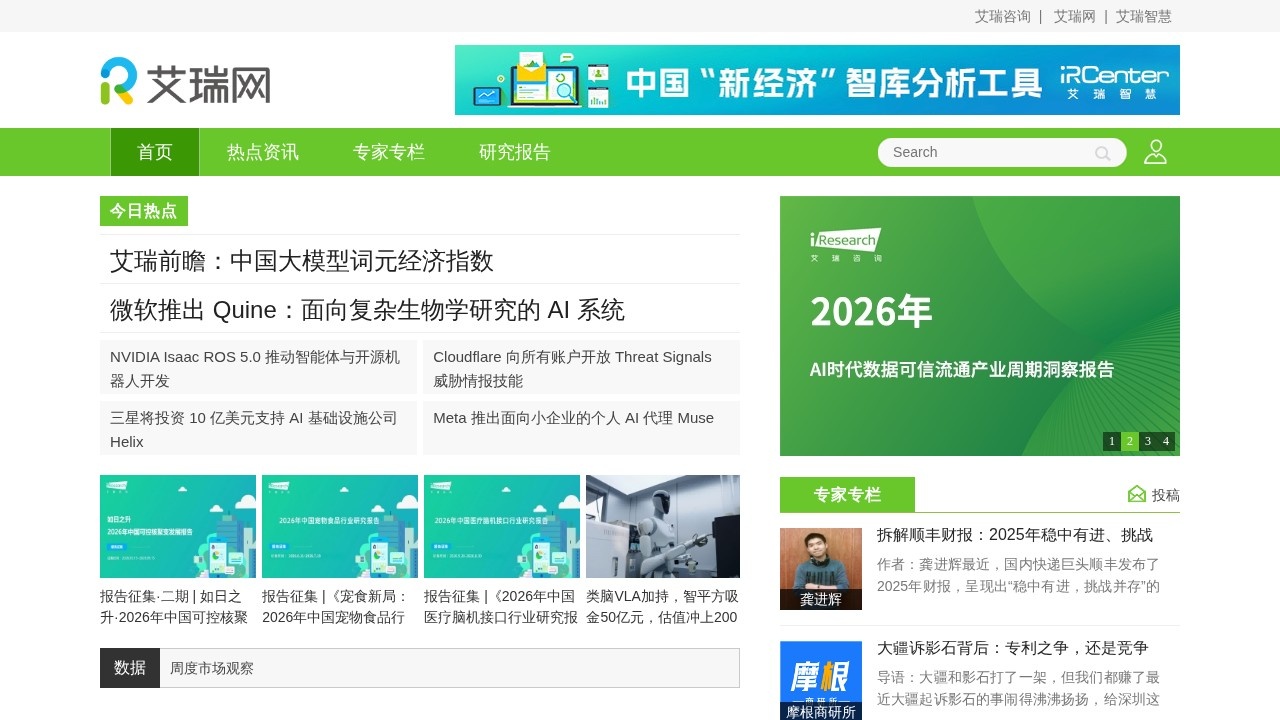
Task: Open the 2026年 AI时代数据 report slide
Action: click(980, 326)
